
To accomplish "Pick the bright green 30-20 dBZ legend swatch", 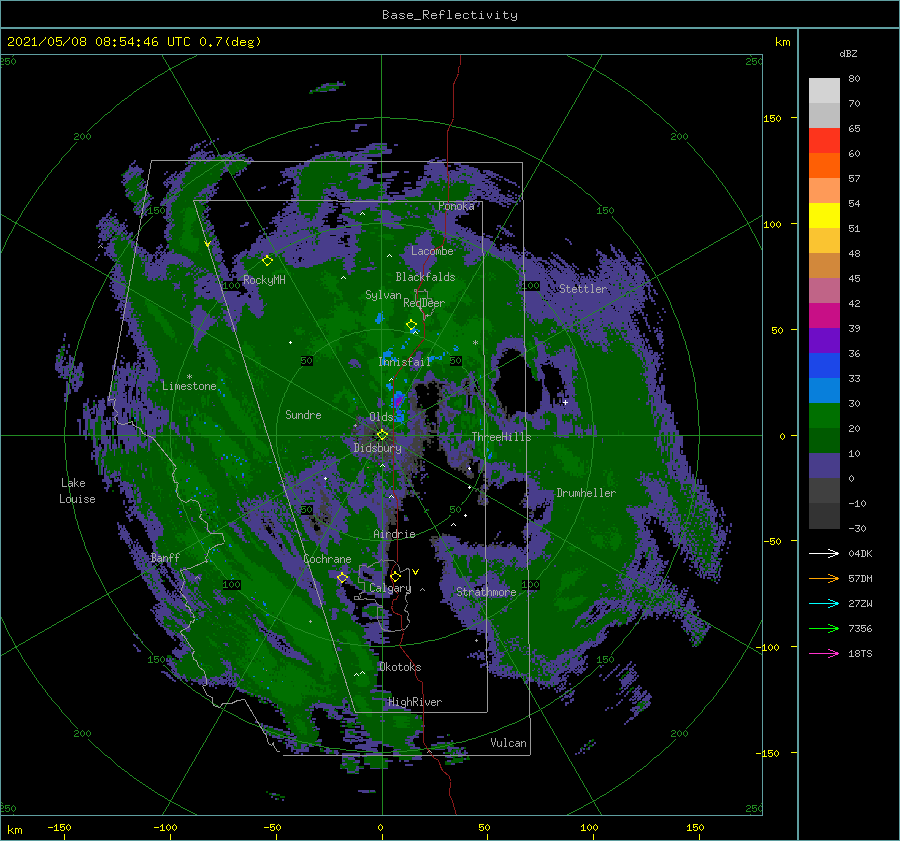I will (824, 416).
